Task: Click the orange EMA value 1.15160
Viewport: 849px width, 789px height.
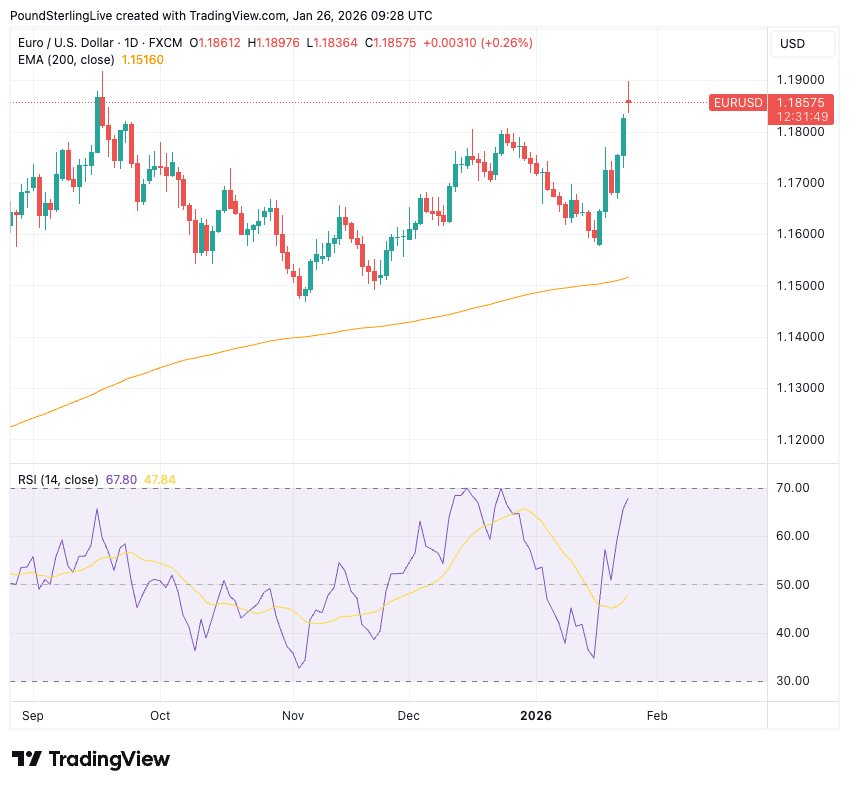Action: 142,60
